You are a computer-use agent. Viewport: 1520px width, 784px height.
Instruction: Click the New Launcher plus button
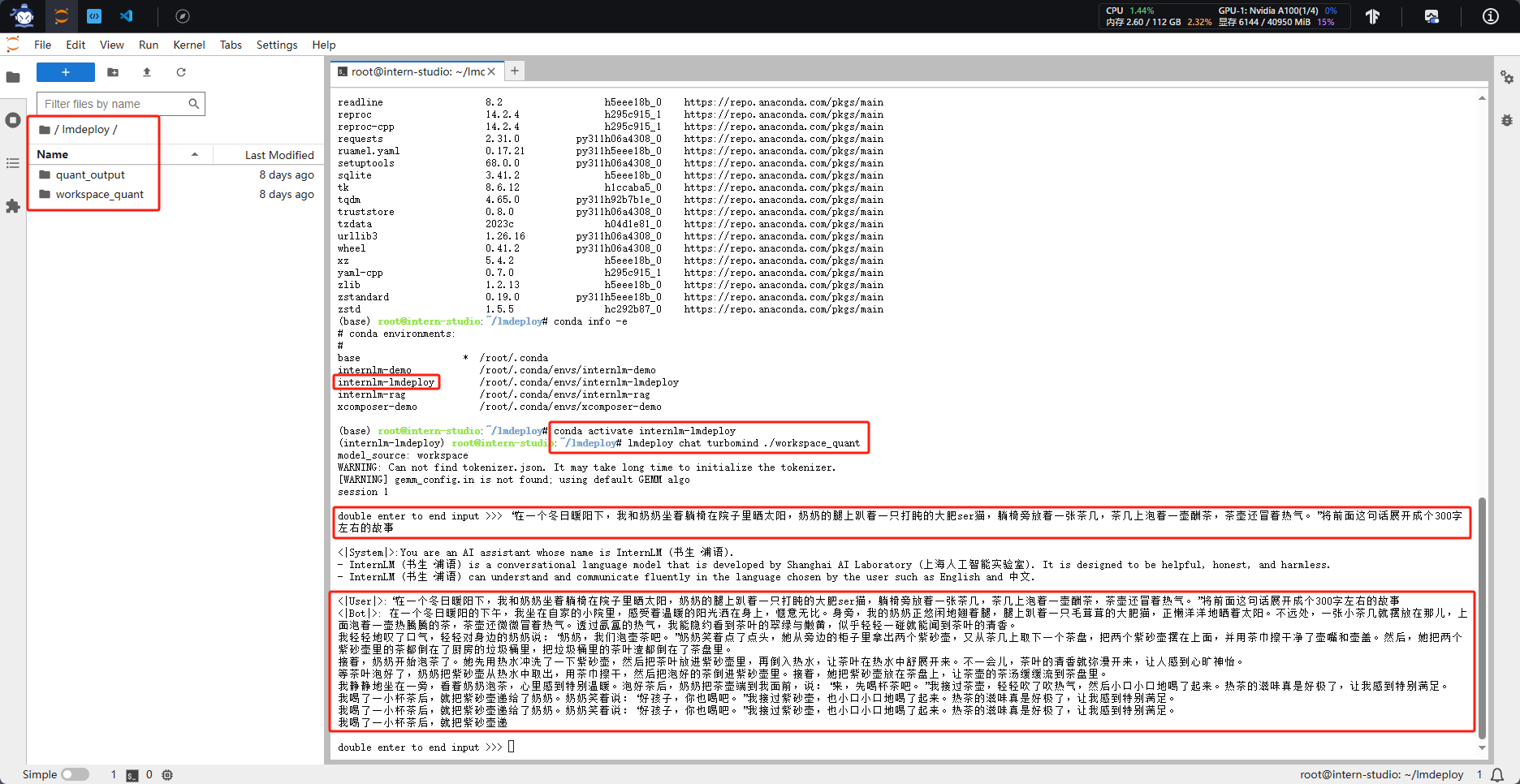66,72
